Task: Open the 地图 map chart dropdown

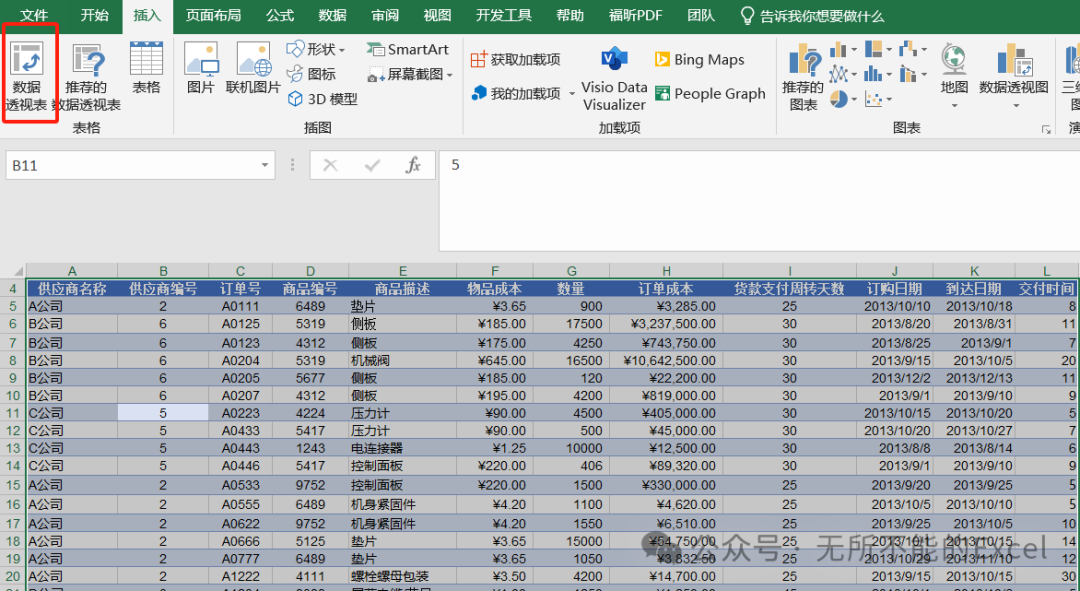Action: click(x=954, y=105)
